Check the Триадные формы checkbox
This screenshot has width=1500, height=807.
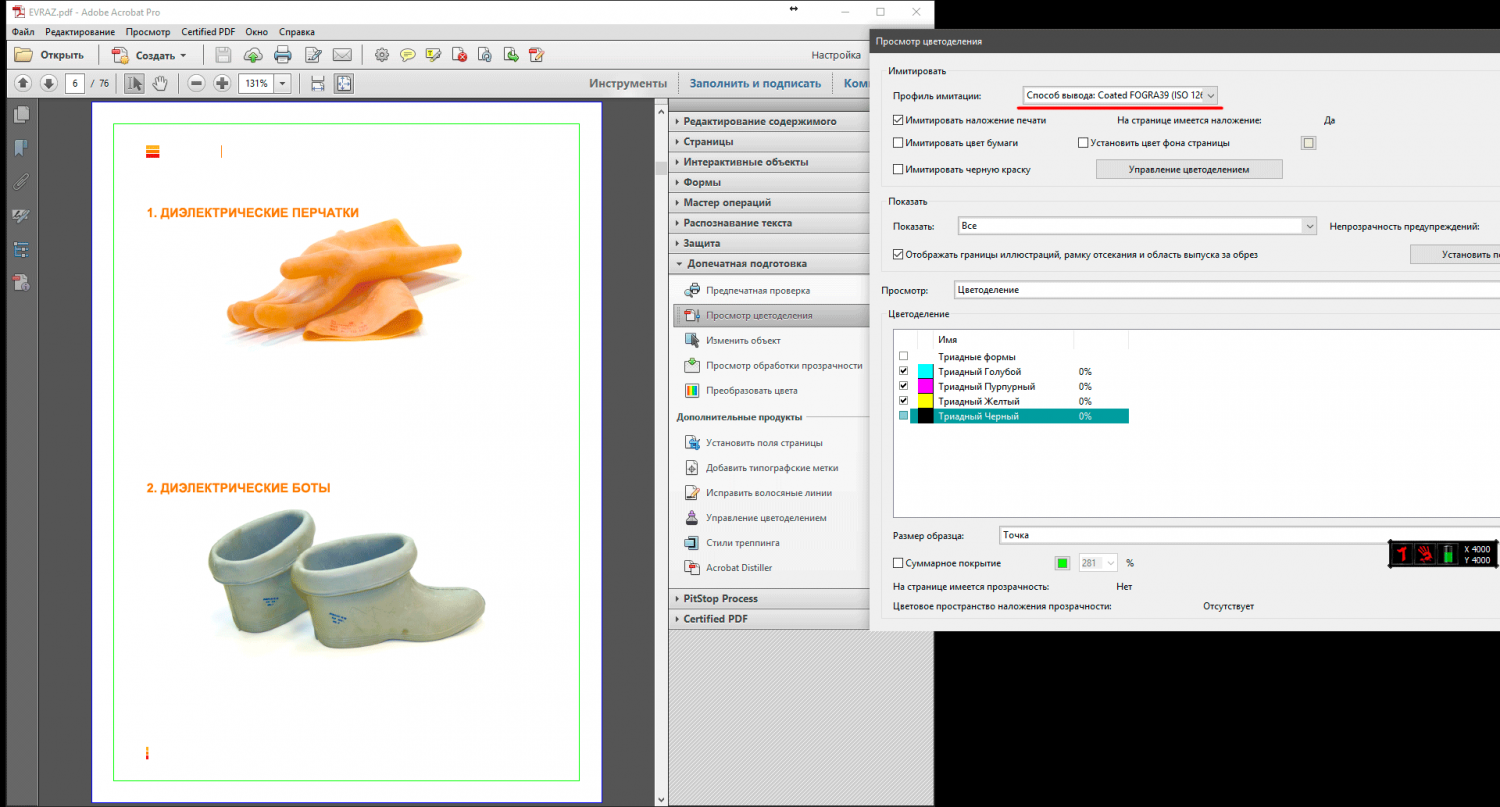(x=904, y=356)
